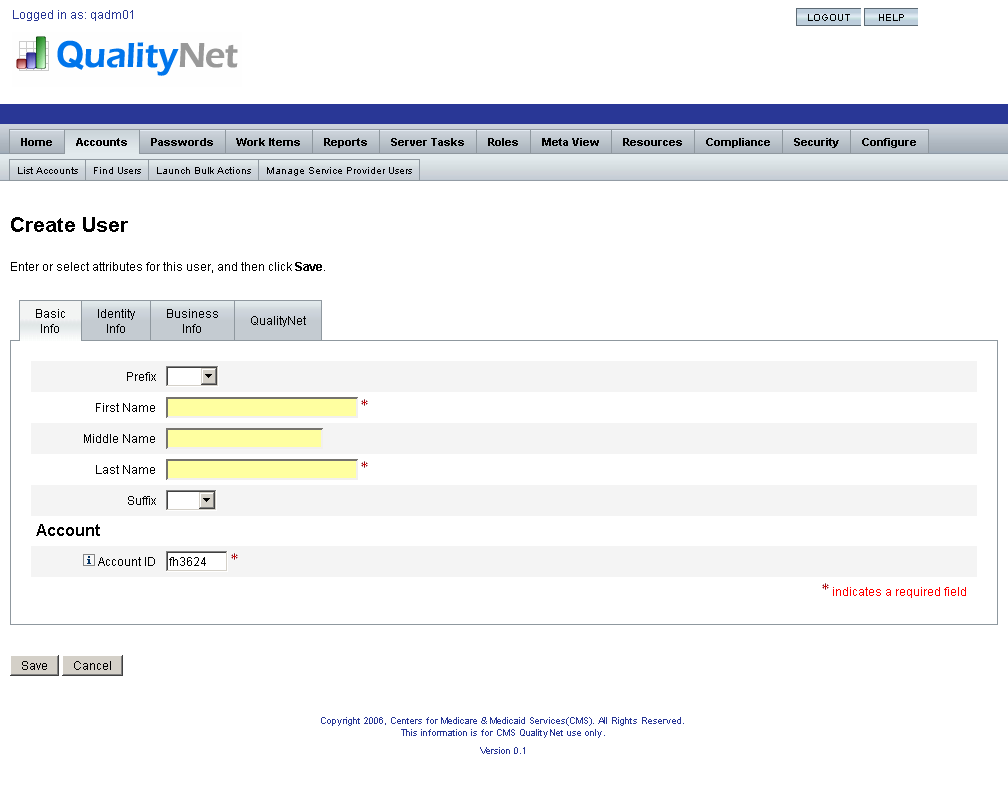The width and height of the screenshot is (1008, 787).
Task: Open the Compliance menu
Action: (738, 142)
